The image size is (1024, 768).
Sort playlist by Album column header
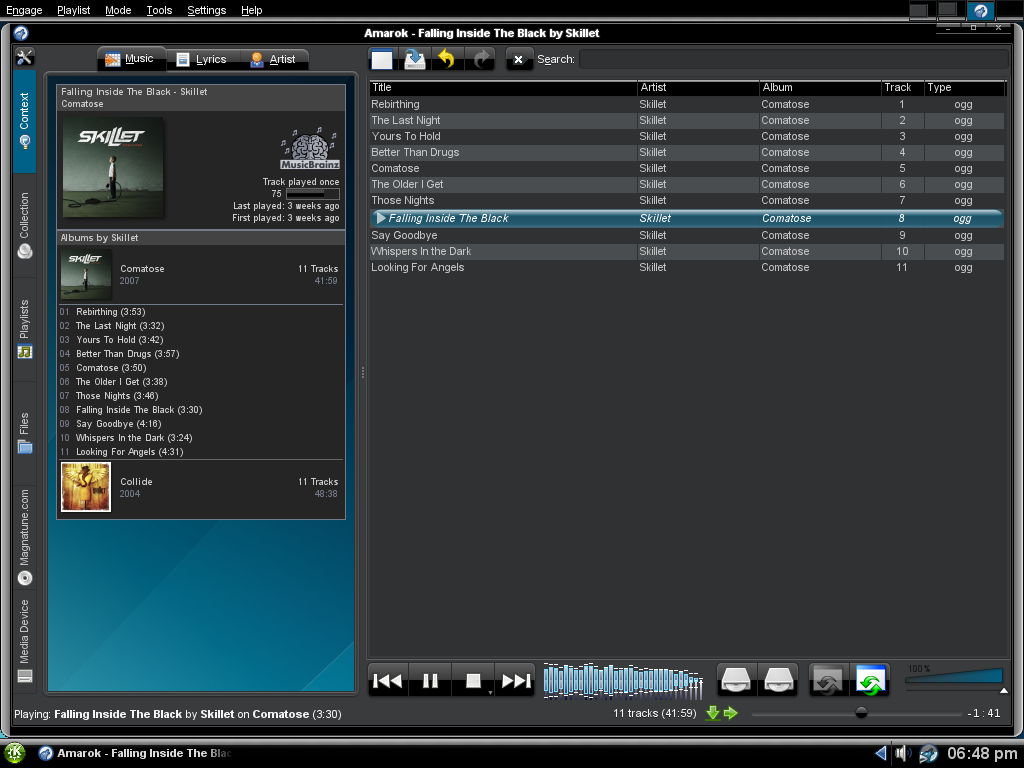click(820, 88)
